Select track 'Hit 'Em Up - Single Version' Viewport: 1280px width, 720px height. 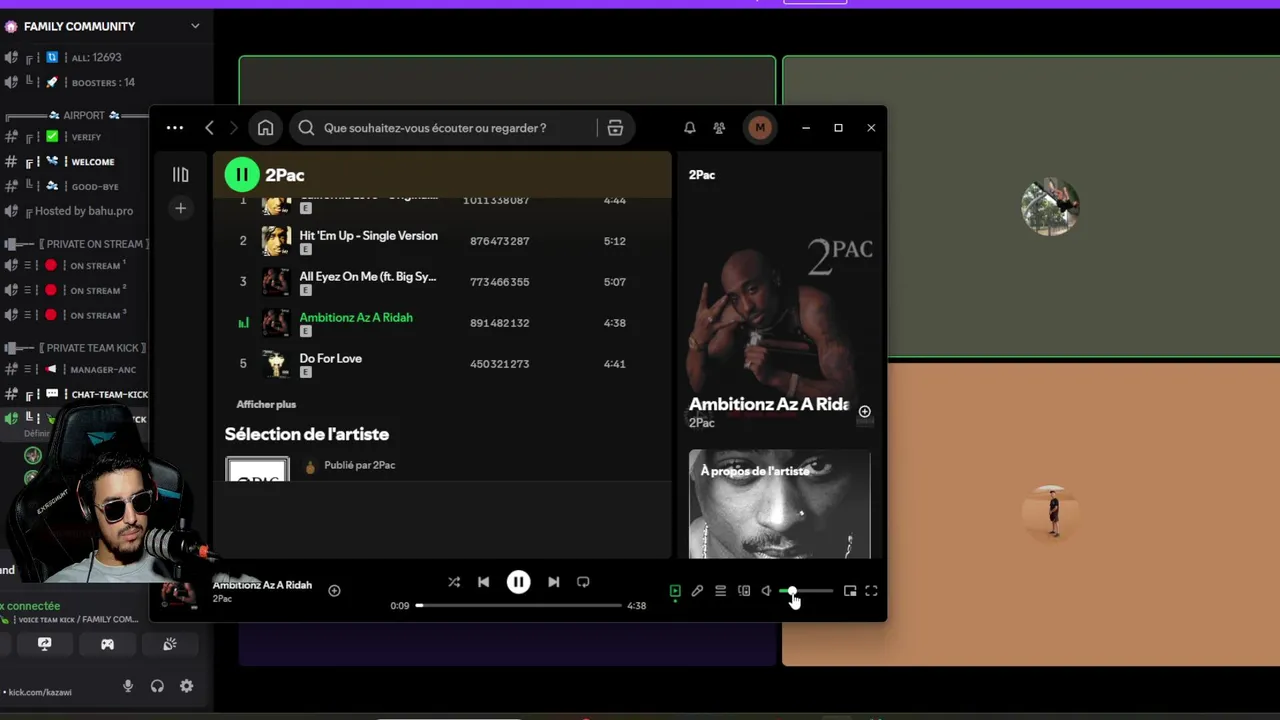click(x=369, y=236)
